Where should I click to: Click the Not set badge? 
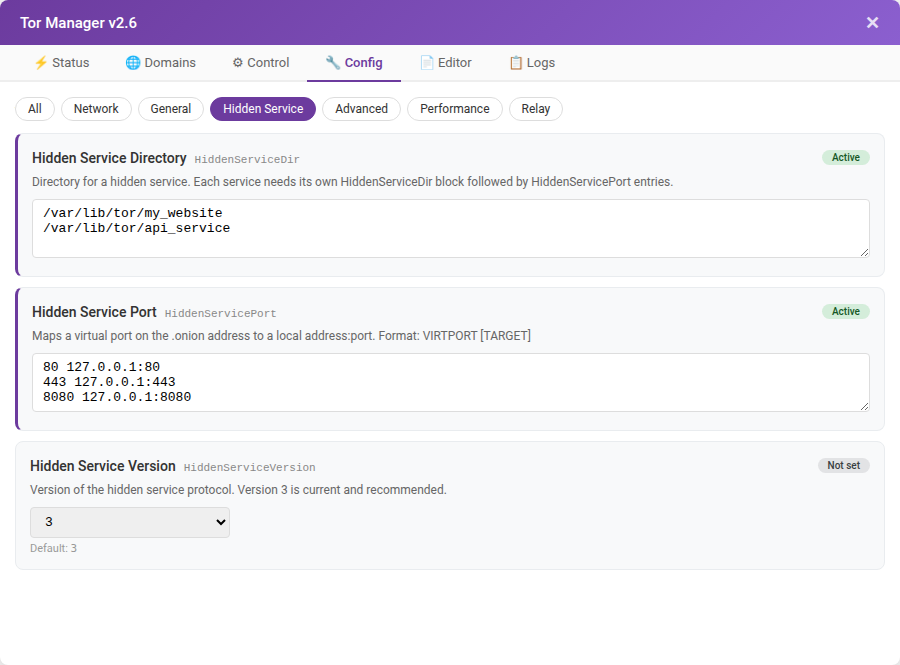(844, 465)
